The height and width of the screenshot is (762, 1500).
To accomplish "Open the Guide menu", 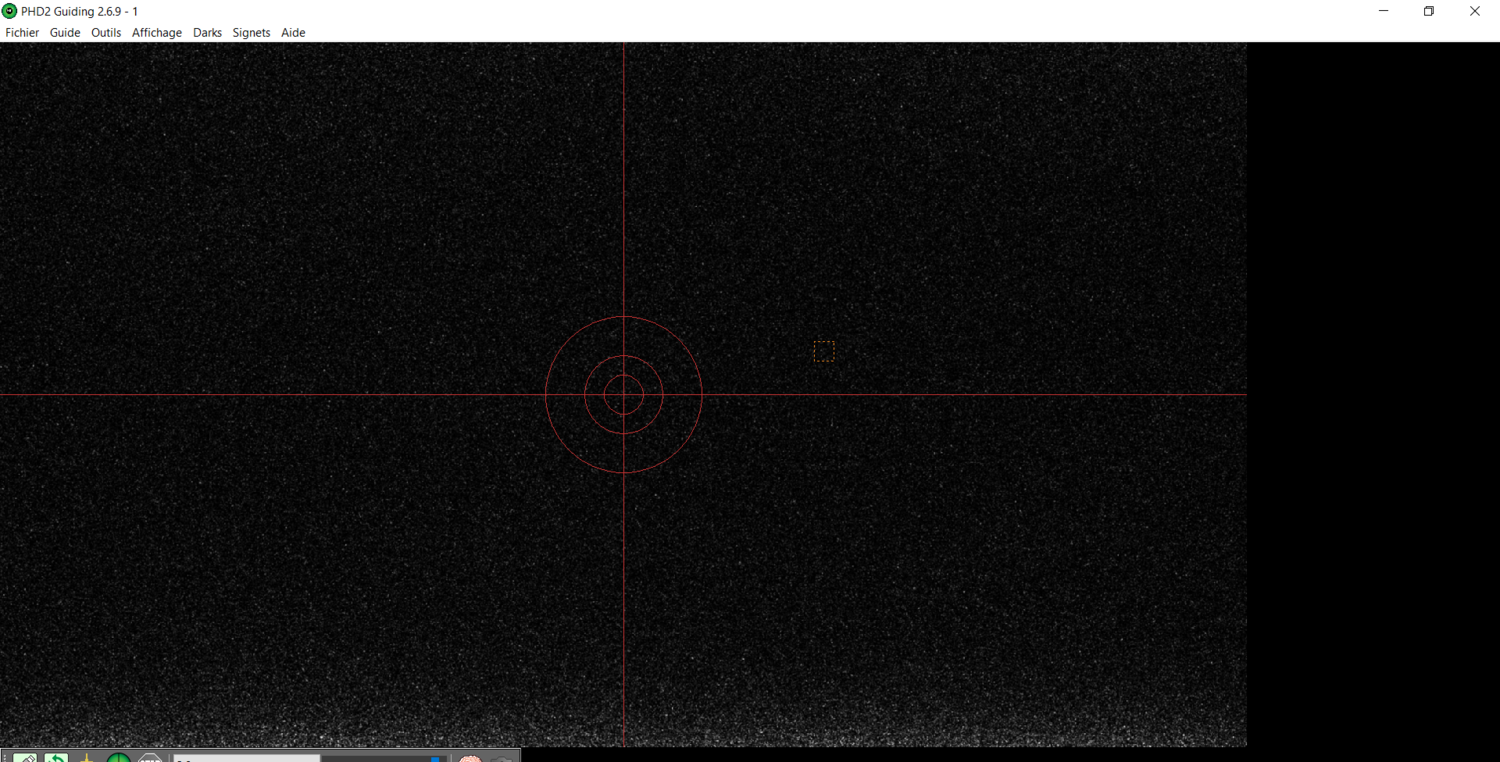I will pos(64,32).
